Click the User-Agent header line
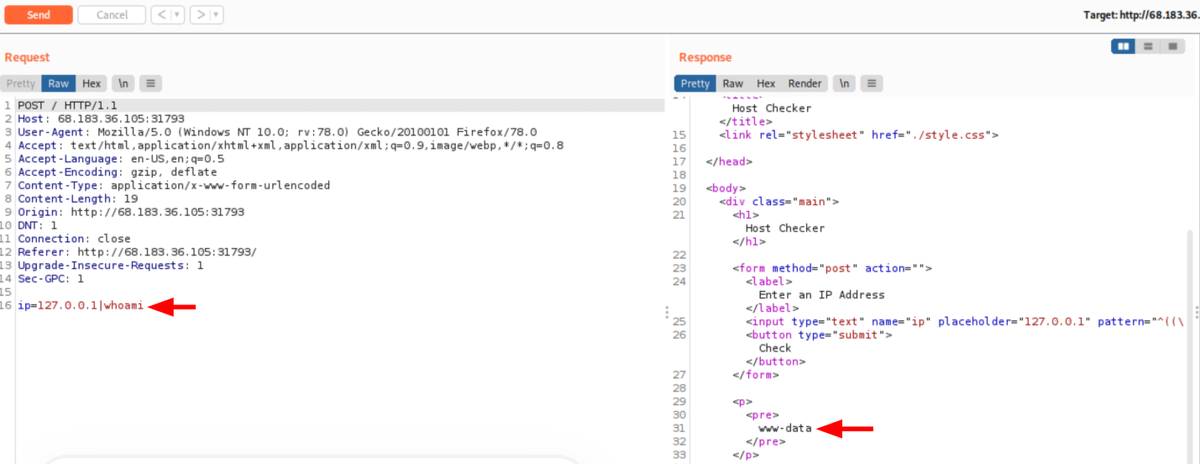1200x464 pixels. 277,132
